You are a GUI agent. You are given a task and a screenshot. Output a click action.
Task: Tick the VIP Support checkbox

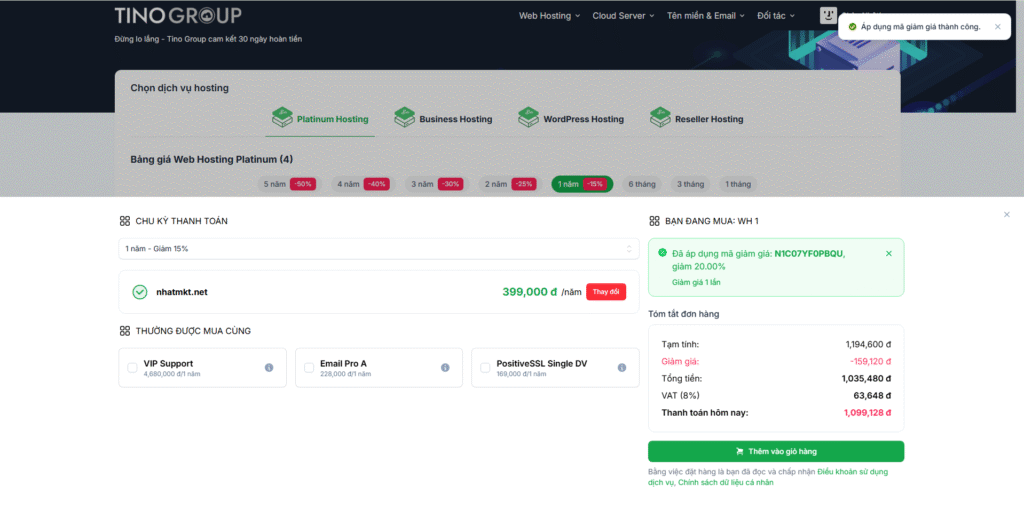[x=133, y=368]
